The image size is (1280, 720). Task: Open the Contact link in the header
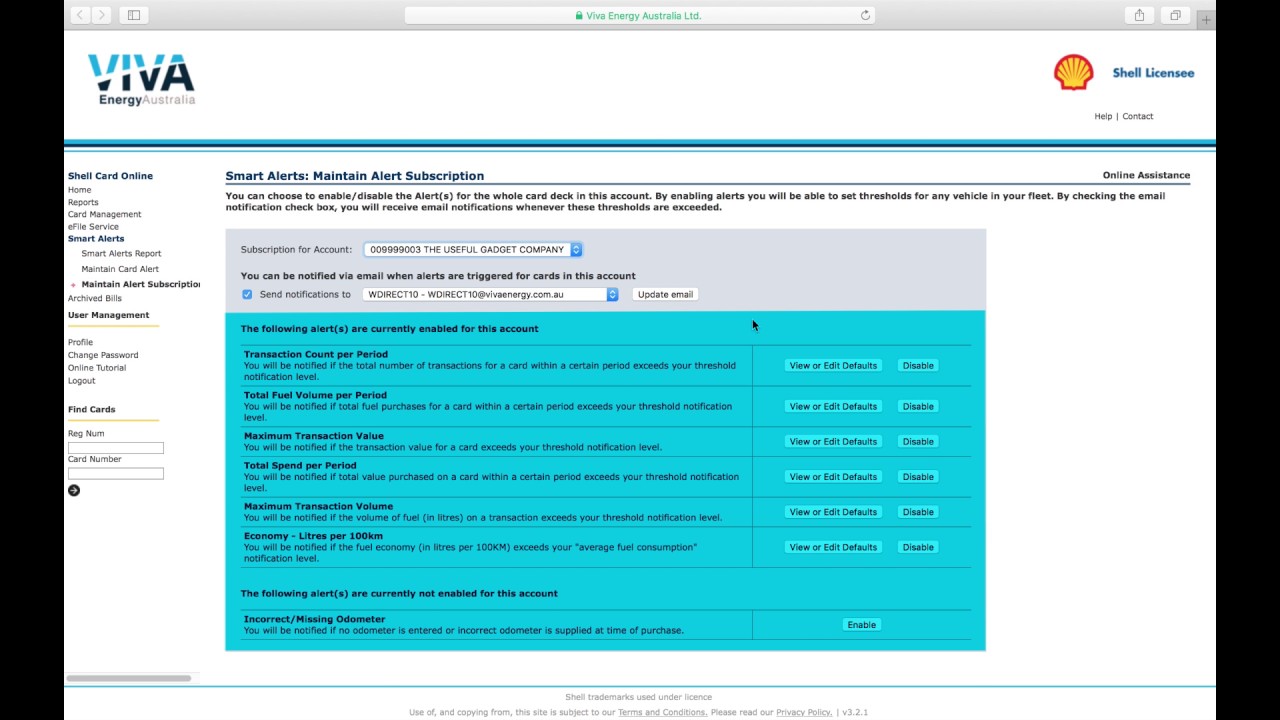(x=1138, y=116)
